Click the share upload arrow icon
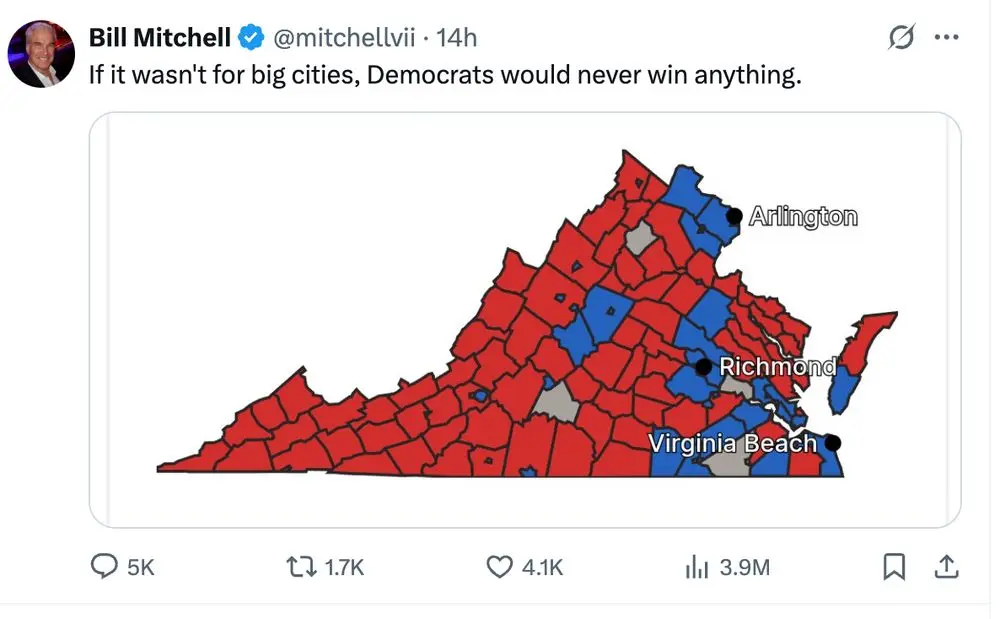The height and width of the screenshot is (619, 1000). [944, 567]
